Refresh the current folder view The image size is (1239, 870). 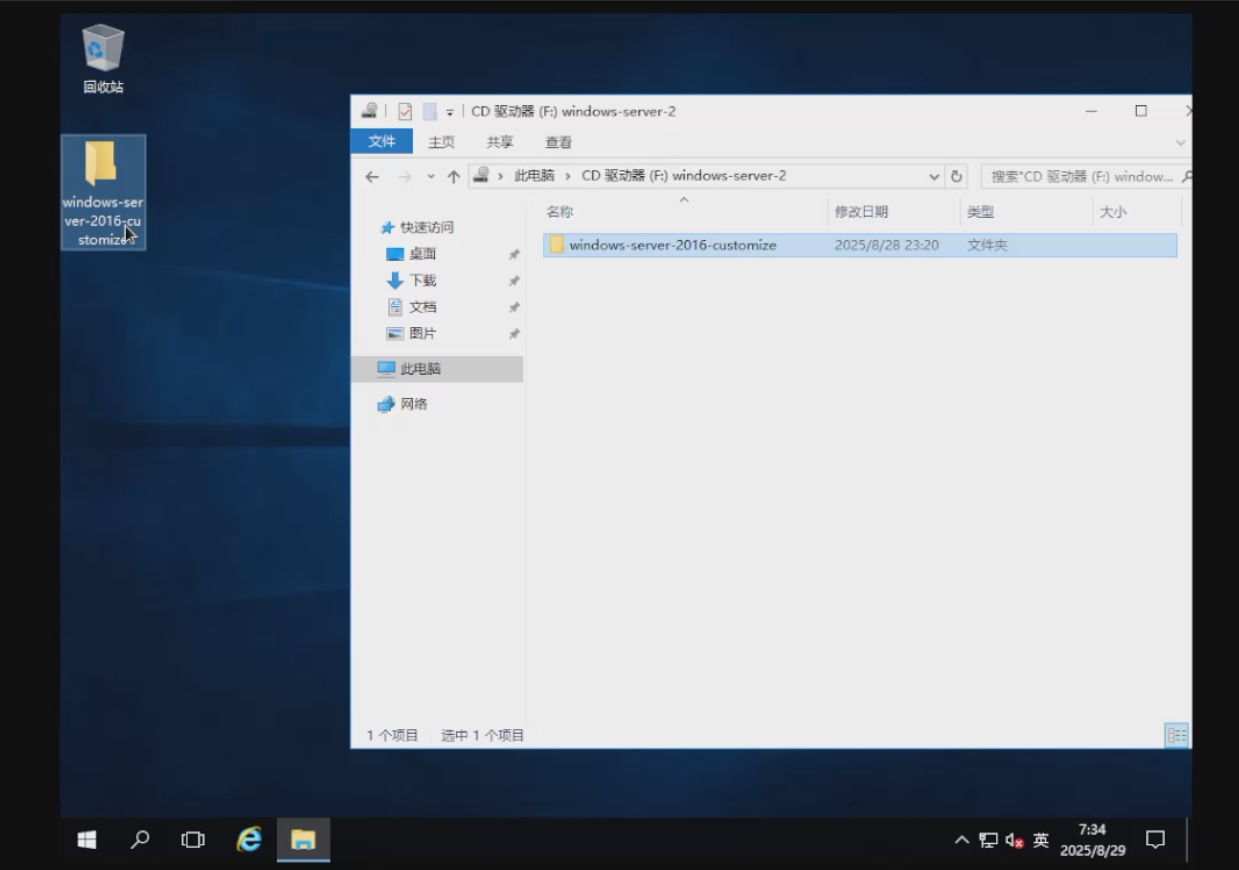pyautogui.click(x=956, y=176)
